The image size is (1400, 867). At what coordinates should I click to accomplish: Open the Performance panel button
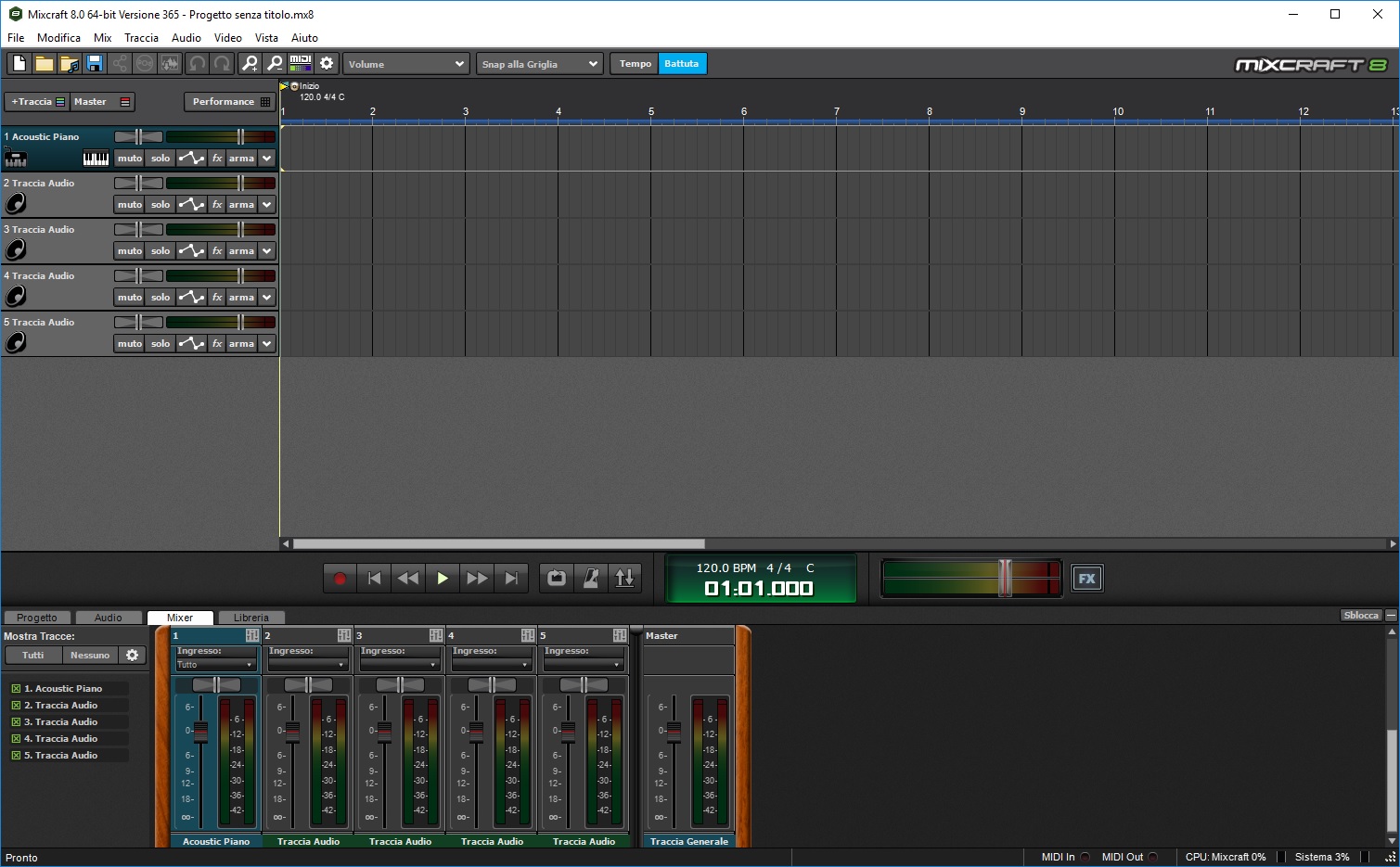(230, 102)
